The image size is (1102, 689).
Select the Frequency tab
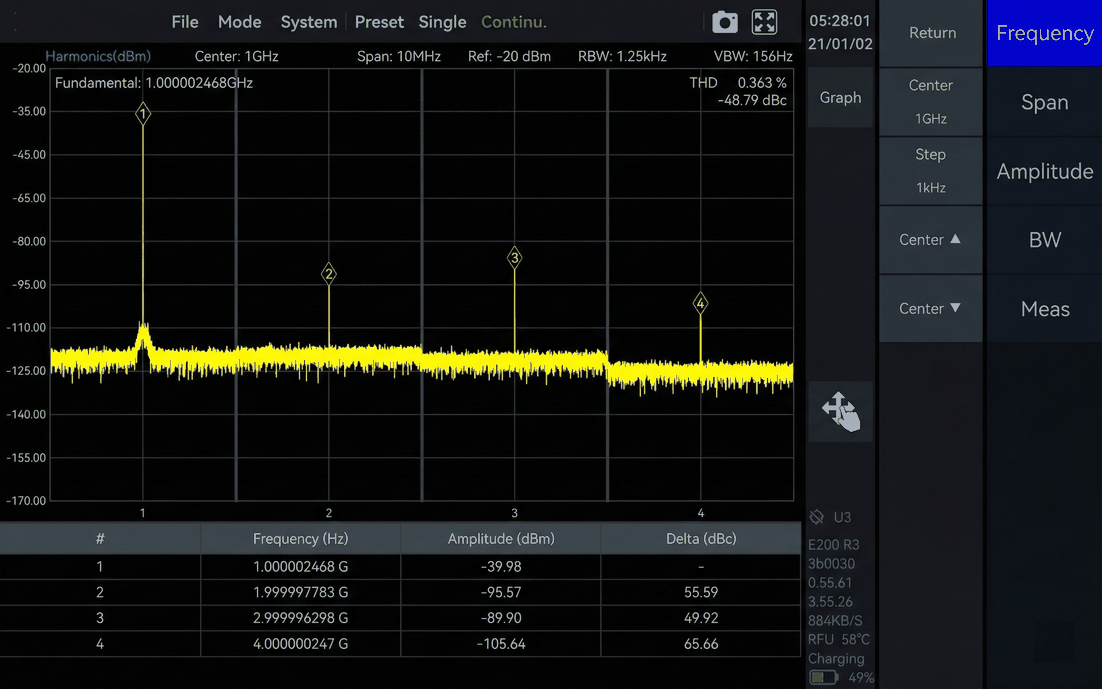(1044, 33)
